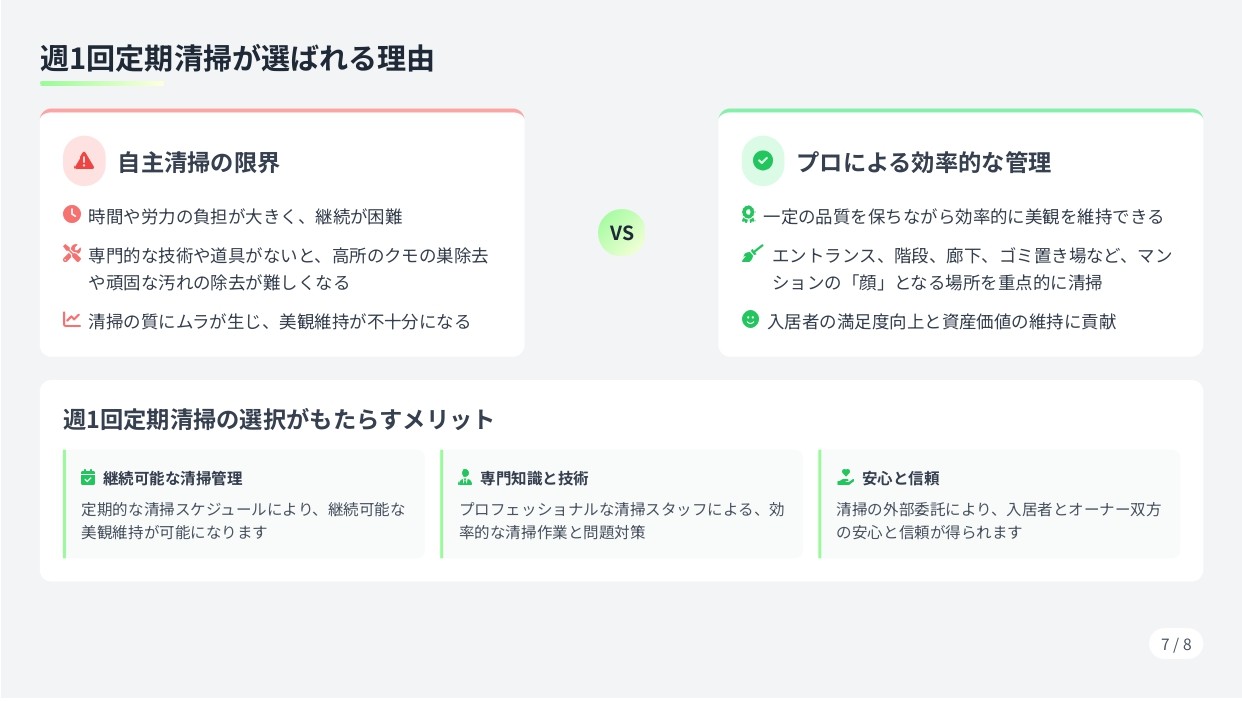Click the wrench tools icon

pyautogui.click(x=71, y=254)
